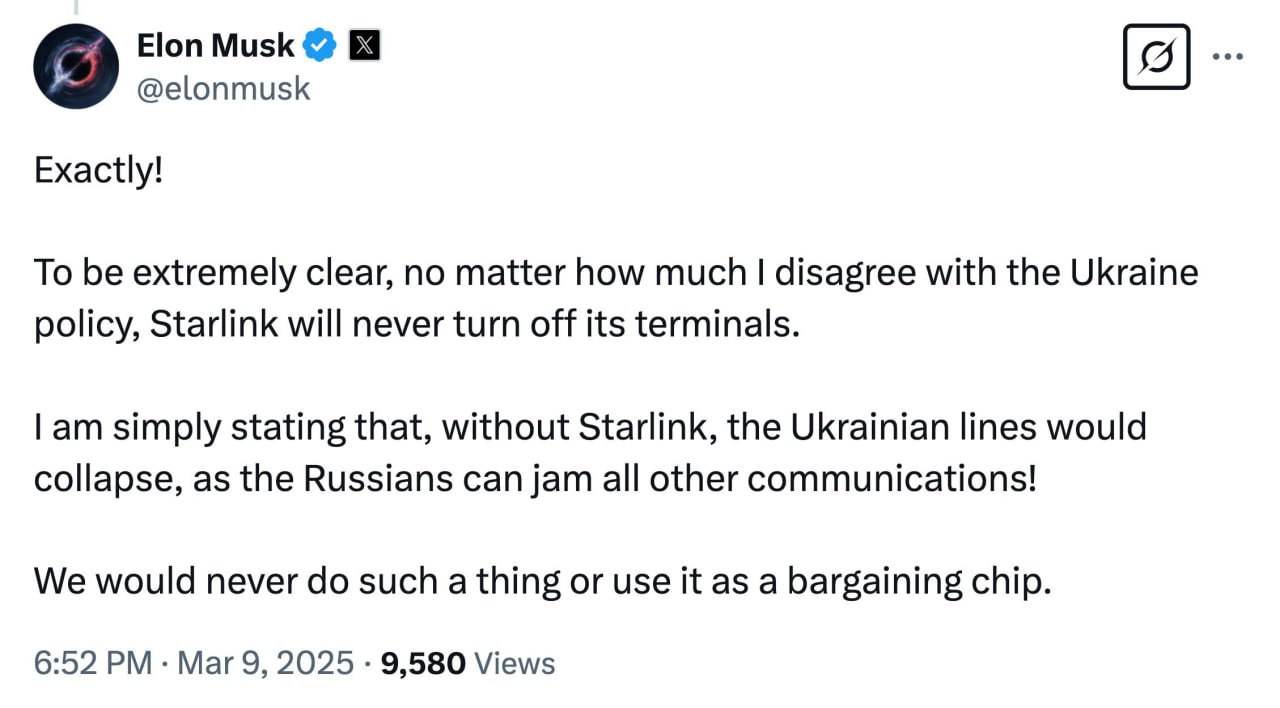
Task: Click the Grok slashed-circle icon
Action: (1156, 57)
